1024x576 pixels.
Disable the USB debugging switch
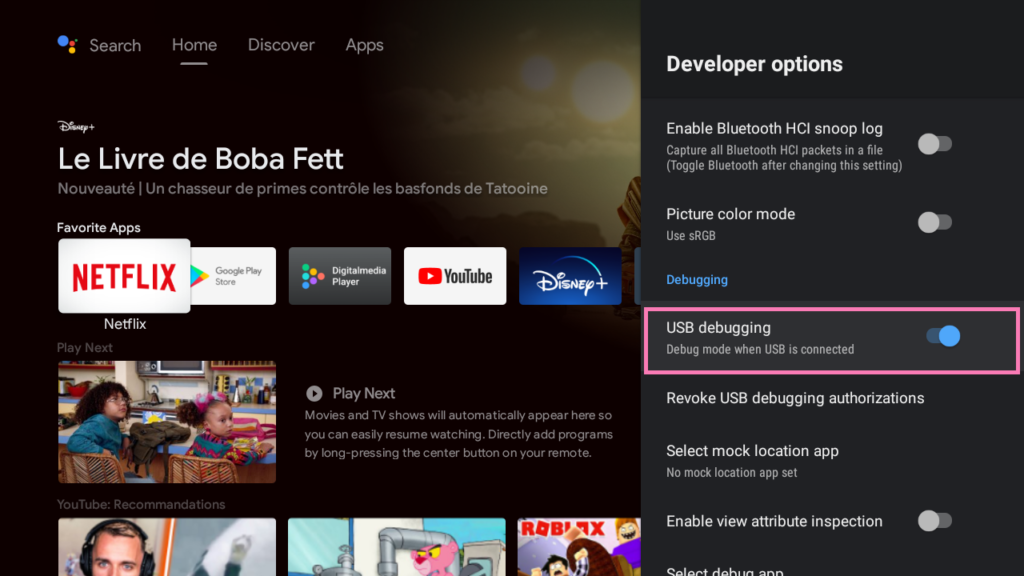click(x=943, y=336)
